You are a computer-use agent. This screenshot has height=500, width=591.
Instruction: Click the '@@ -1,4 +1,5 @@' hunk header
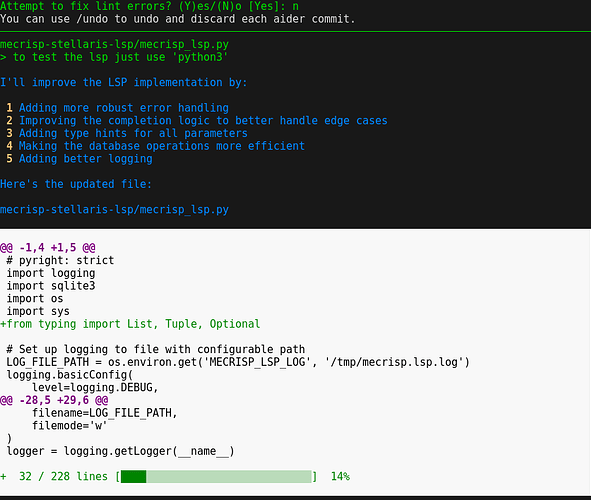47,248
